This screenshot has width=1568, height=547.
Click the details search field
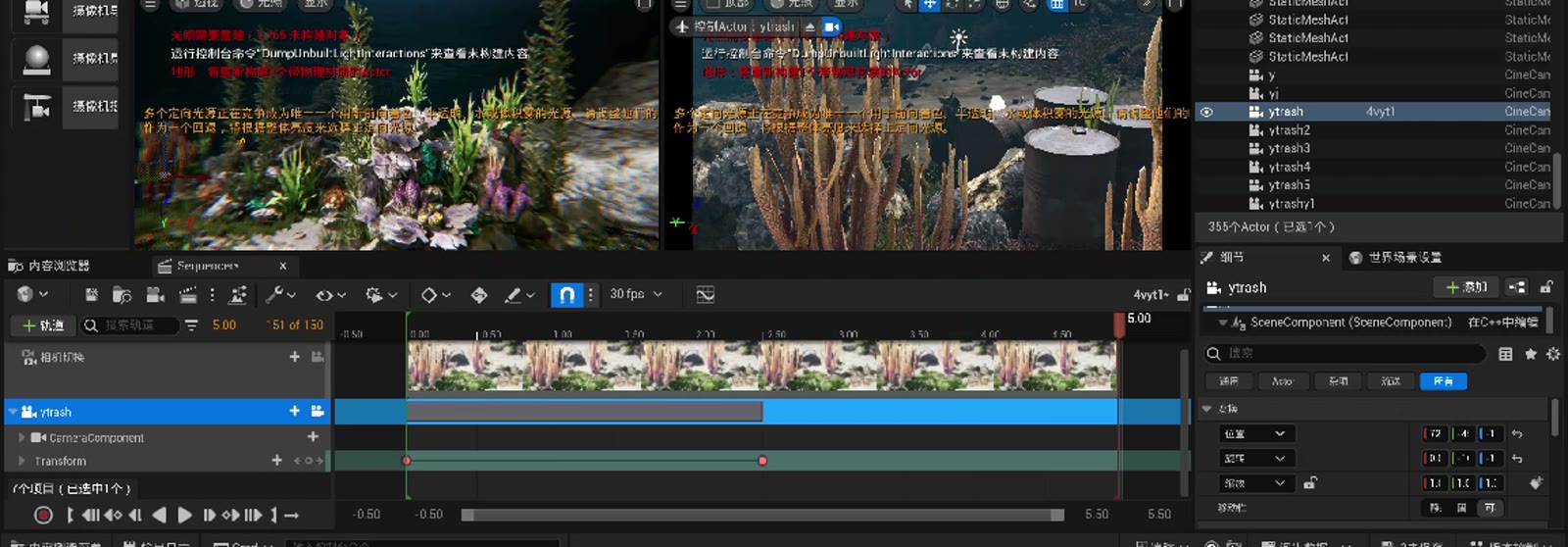1344,353
